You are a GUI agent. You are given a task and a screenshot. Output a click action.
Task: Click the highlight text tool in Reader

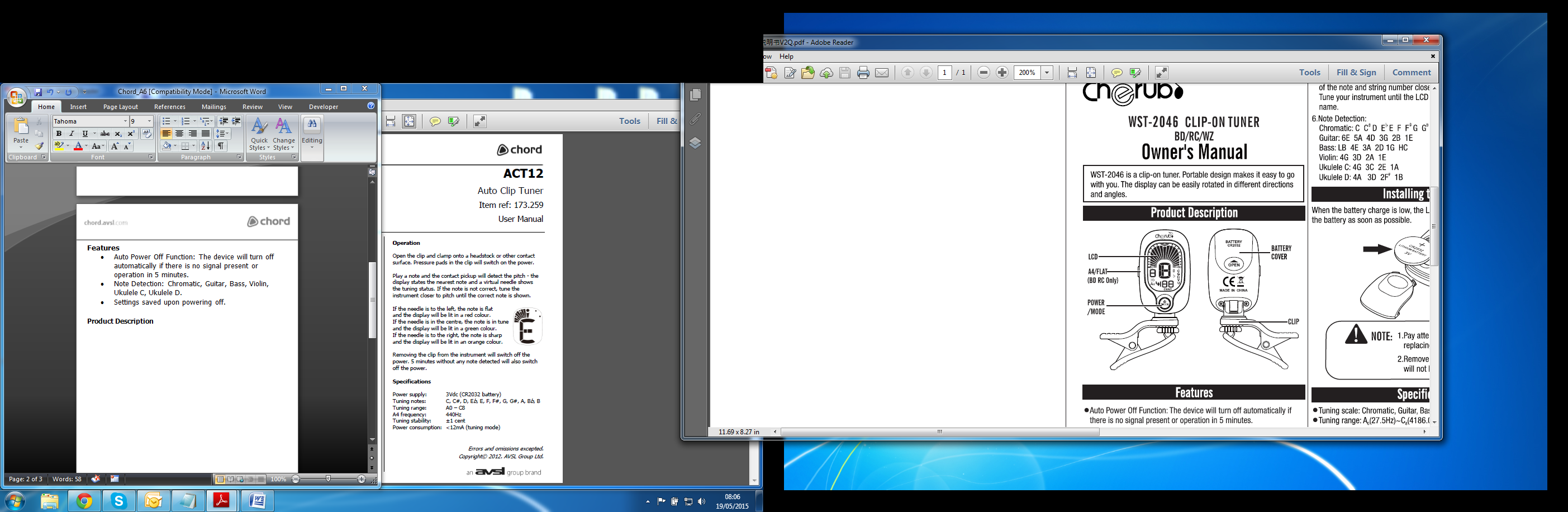(1135, 73)
